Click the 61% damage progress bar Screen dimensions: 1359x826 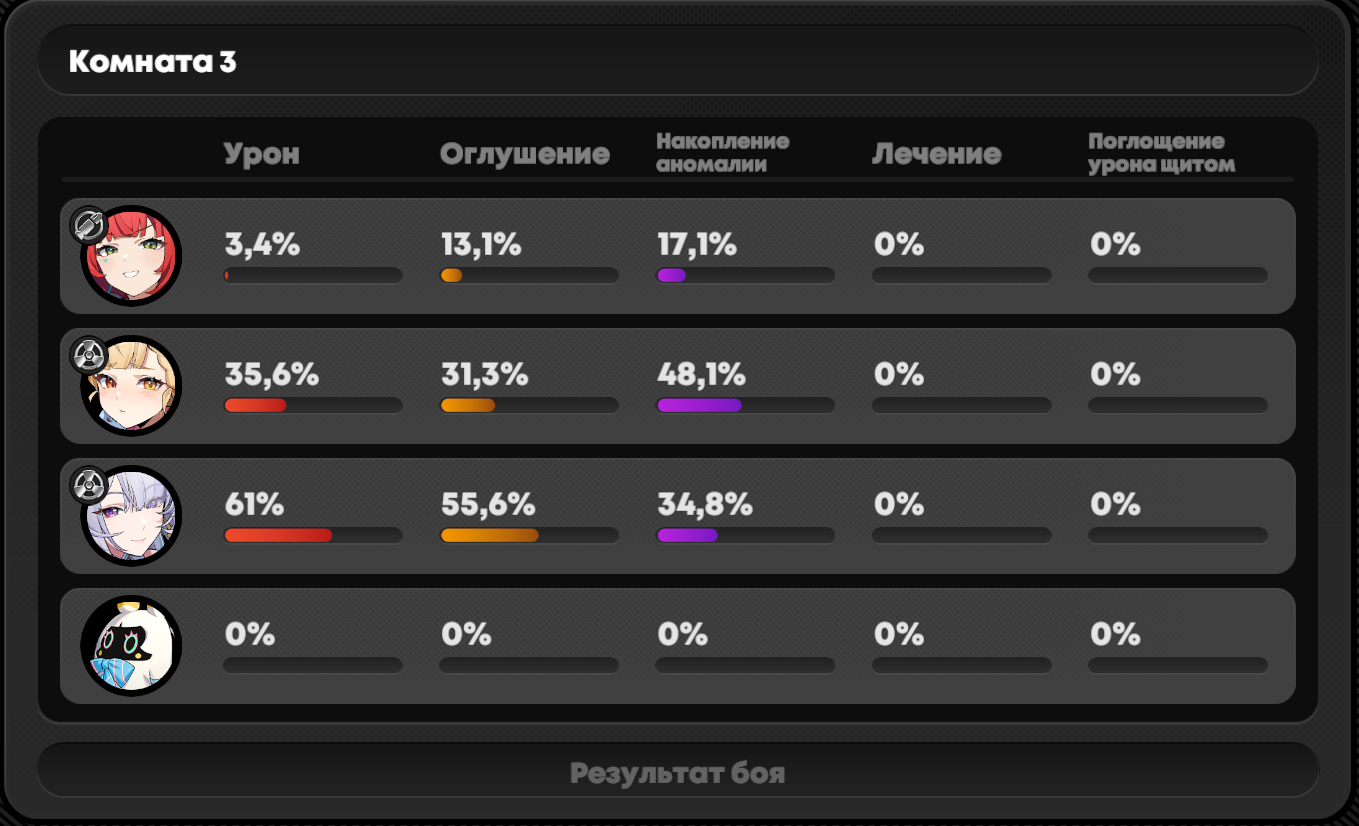[x=313, y=535]
